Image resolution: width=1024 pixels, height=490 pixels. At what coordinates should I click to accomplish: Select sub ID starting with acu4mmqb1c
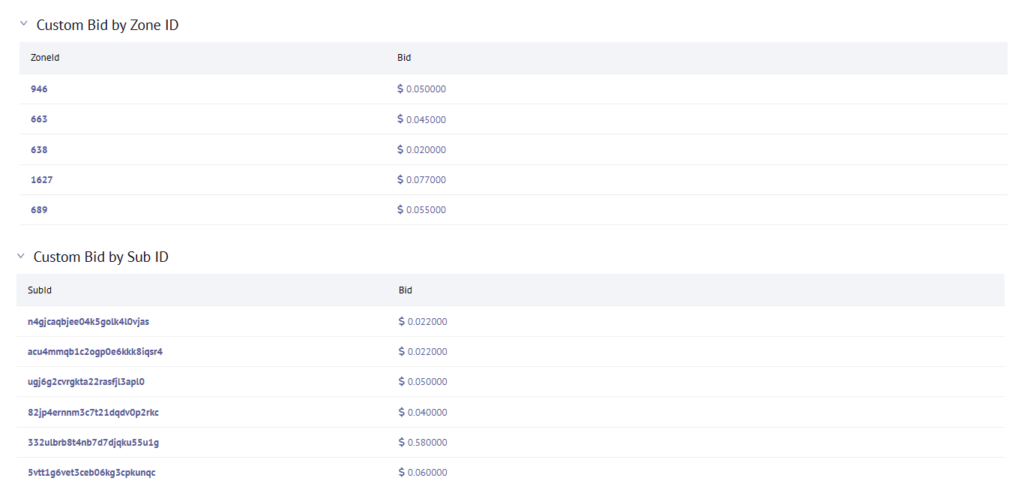point(95,351)
